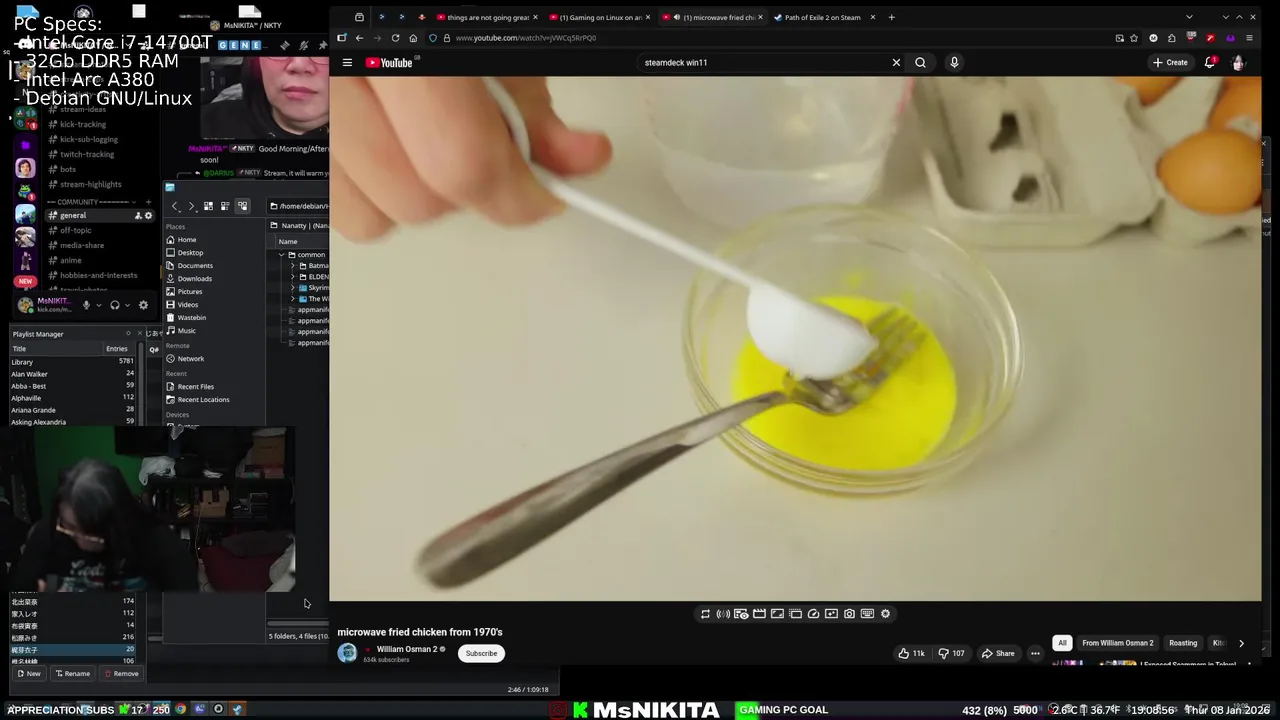Image resolution: width=1280 pixels, height=720 pixels.
Task: Open the off-topic Discord channel
Action: click(x=76, y=230)
